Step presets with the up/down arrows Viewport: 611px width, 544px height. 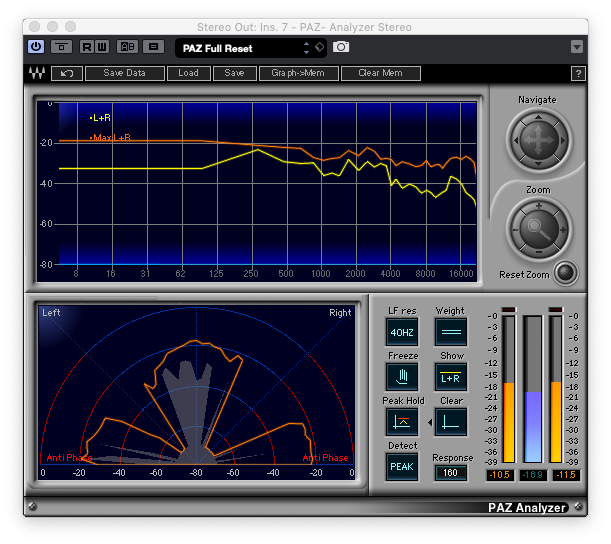[307, 48]
